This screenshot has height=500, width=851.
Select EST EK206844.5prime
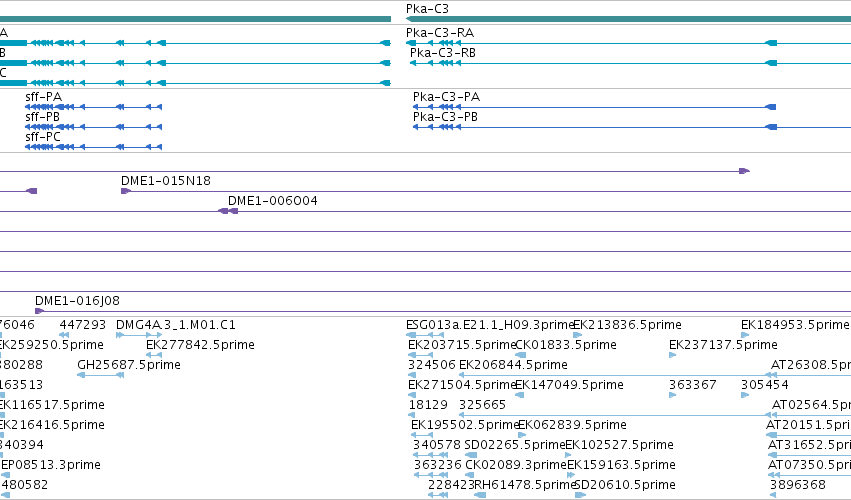tap(513, 365)
